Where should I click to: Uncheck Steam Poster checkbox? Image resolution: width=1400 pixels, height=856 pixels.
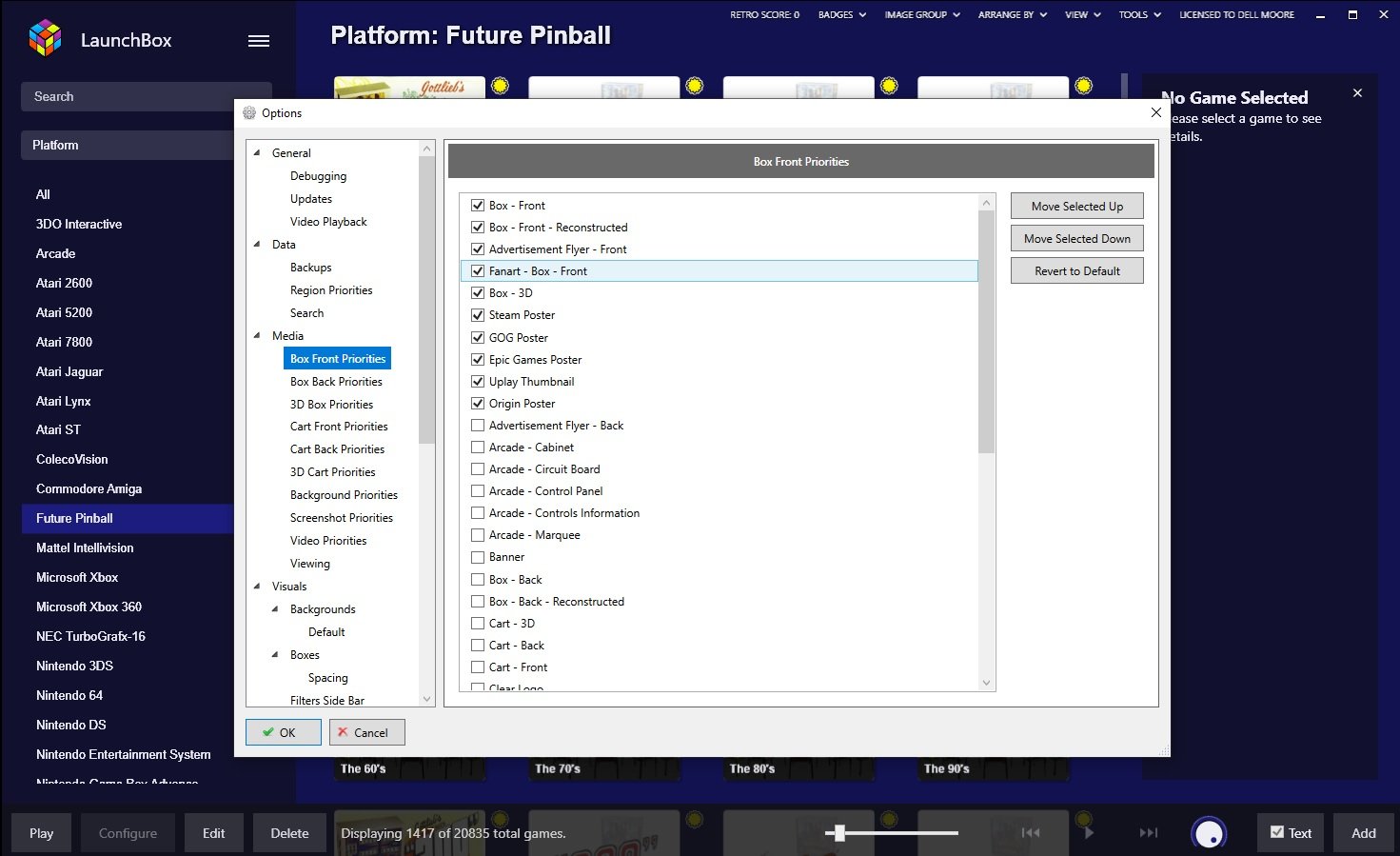478,314
